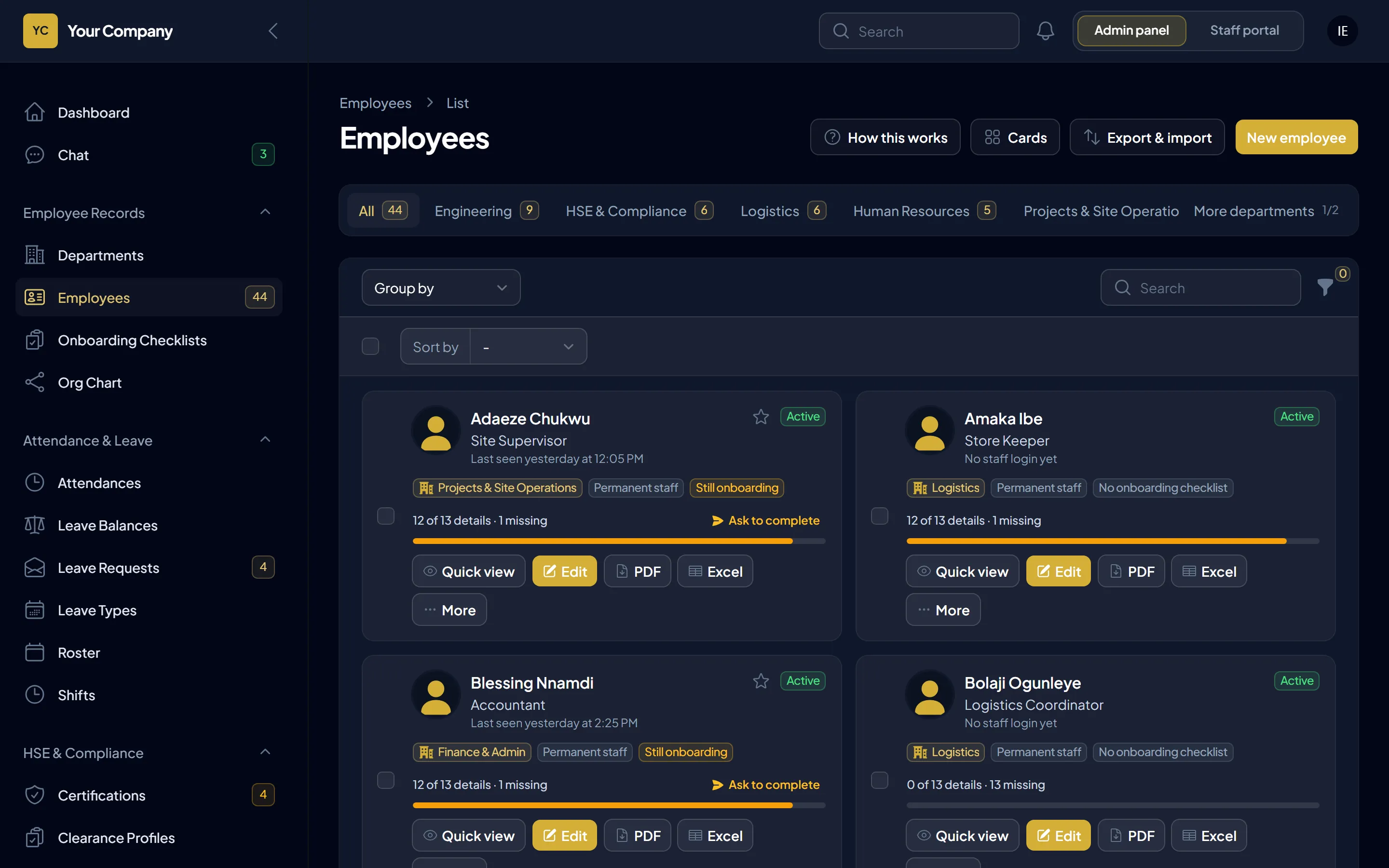Viewport: 1389px width, 868px height.
Task: Select Amaka Ibe's card checkbox
Action: 879,516
